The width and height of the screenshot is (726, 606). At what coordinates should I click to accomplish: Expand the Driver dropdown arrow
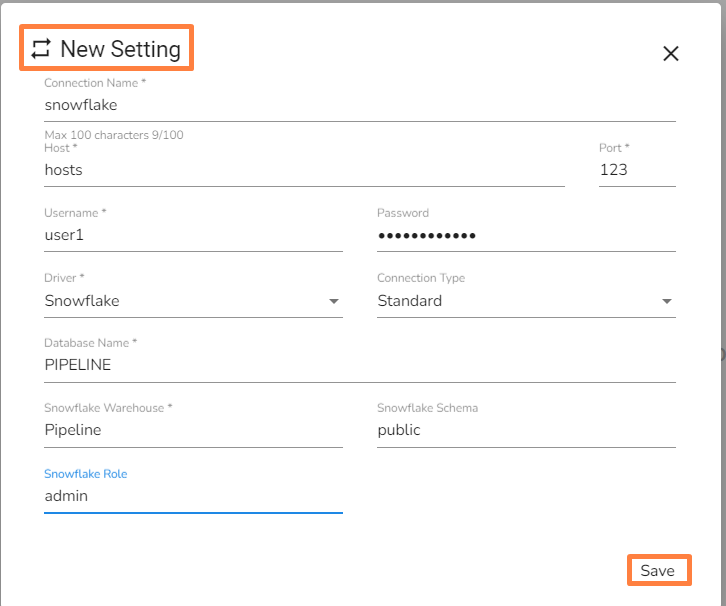pos(333,301)
